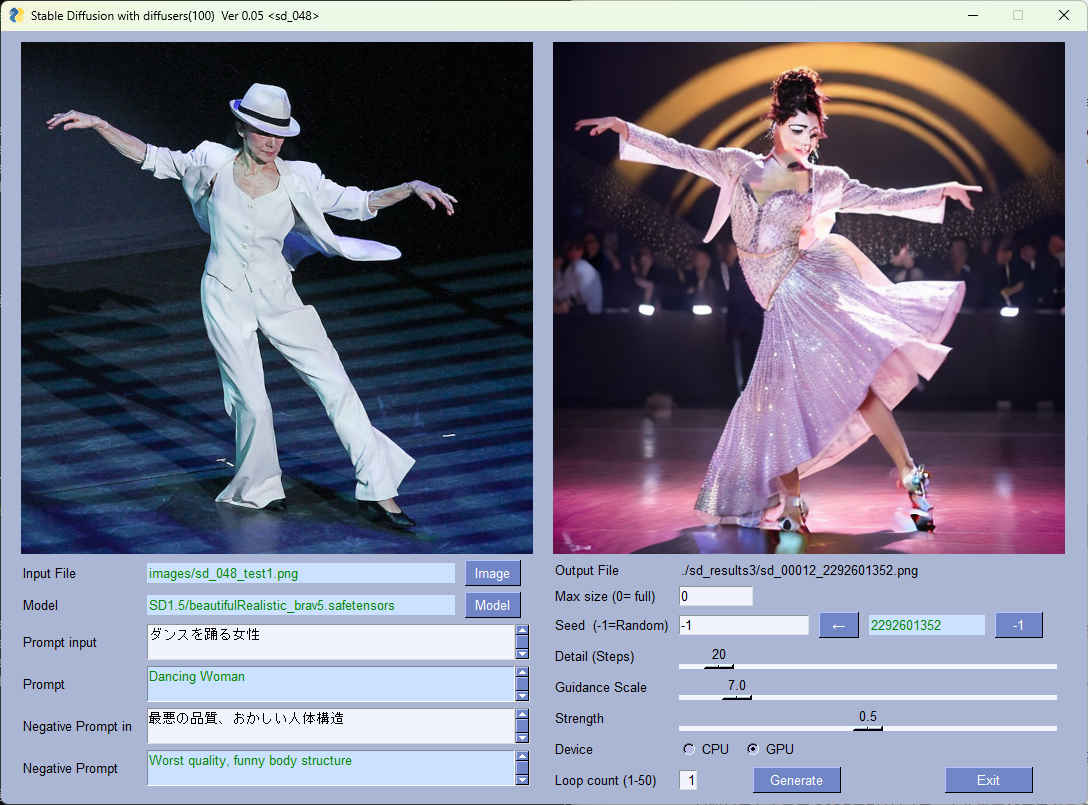
Task: Click the Input File path field
Action: [301, 574]
